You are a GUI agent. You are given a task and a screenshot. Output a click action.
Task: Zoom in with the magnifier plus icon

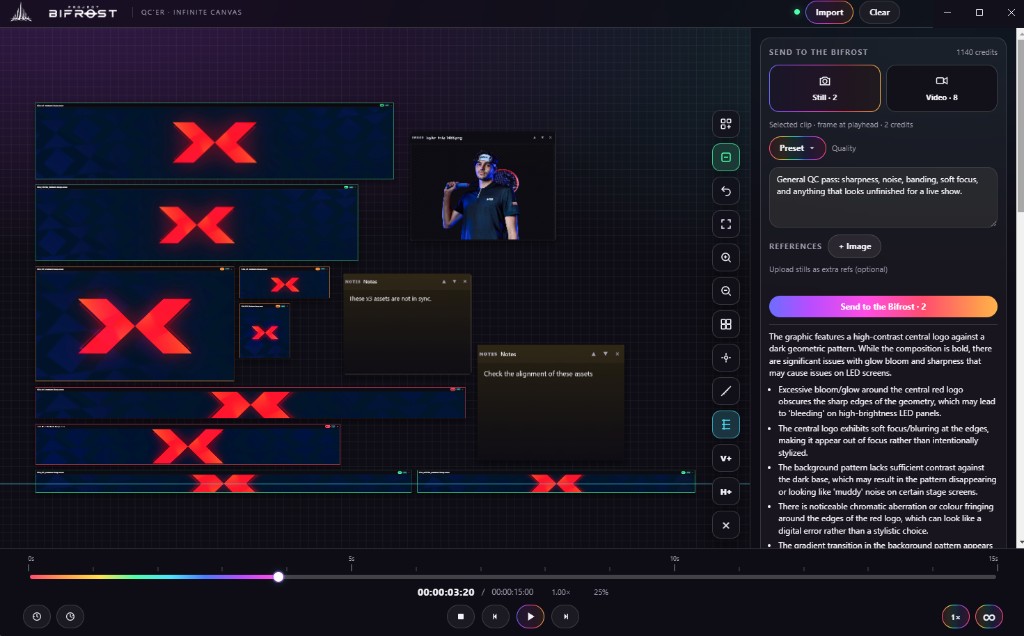tap(726, 257)
